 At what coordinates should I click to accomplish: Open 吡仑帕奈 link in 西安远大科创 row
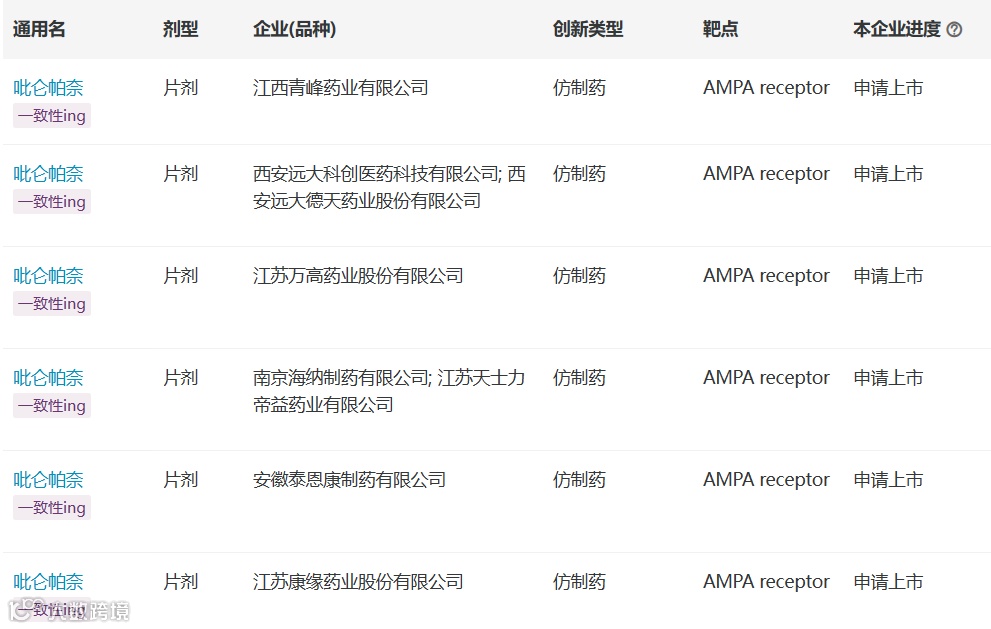click(48, 174)
